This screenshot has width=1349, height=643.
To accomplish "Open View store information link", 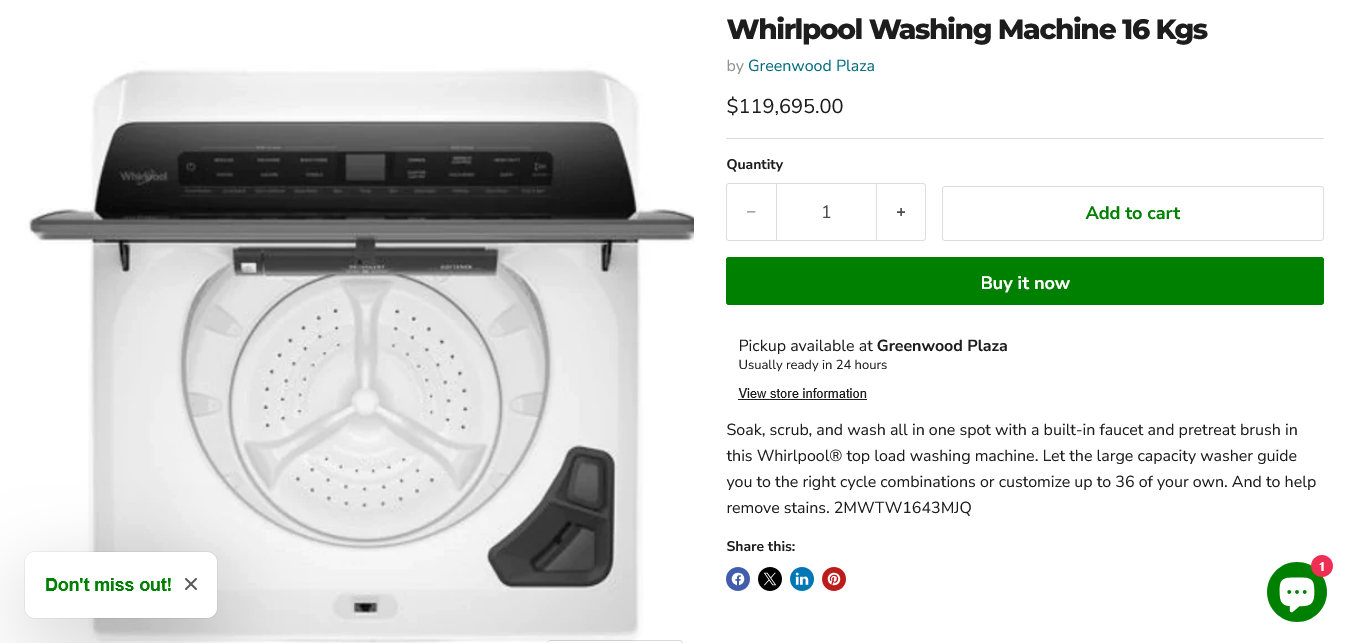I will pos(802,394).
